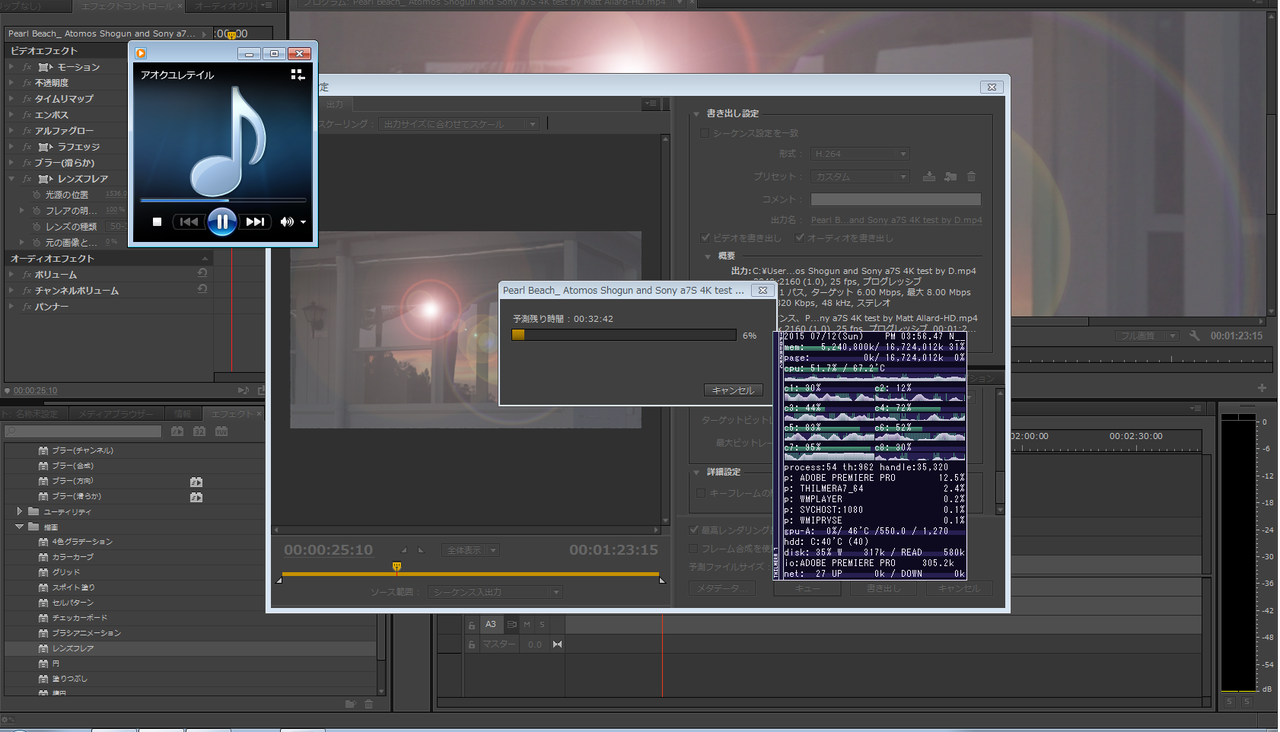This screenshot has height=732, width=1280.
Task: Click the 6% export progress bar
Action: [x=624, y=335]
